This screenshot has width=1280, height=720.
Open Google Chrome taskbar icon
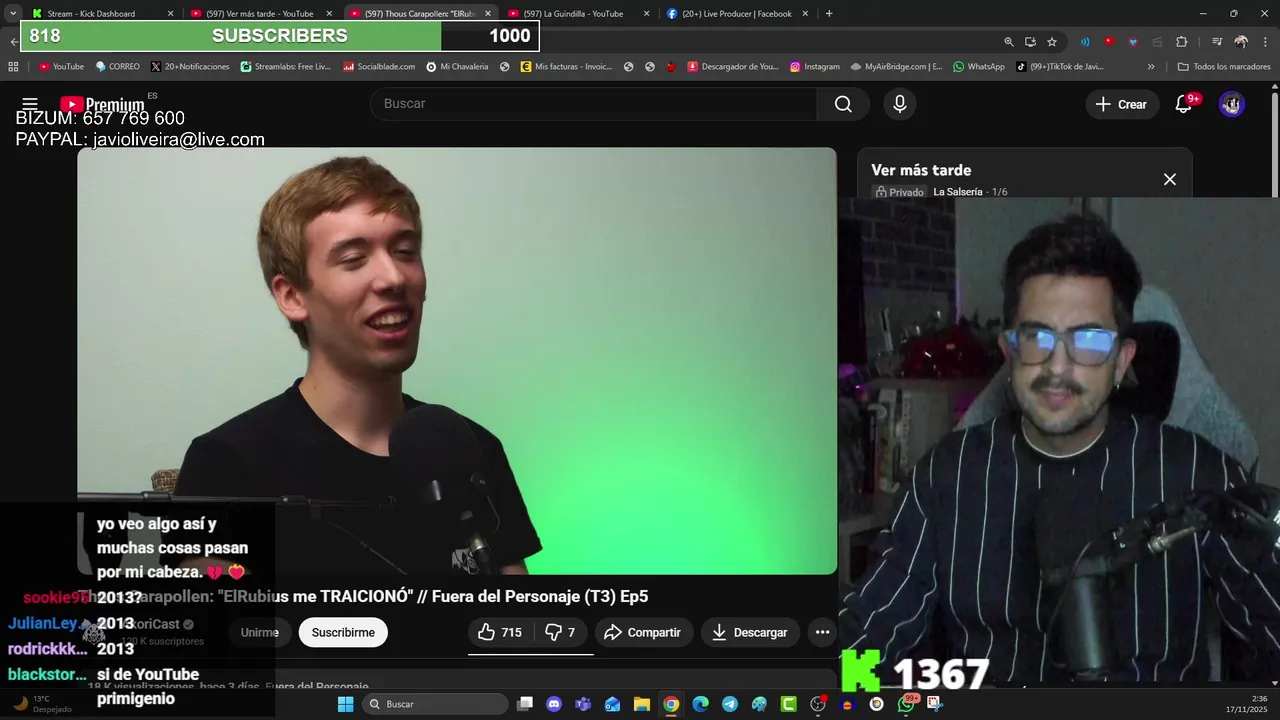pyautogui.click(x=671, y=704)
